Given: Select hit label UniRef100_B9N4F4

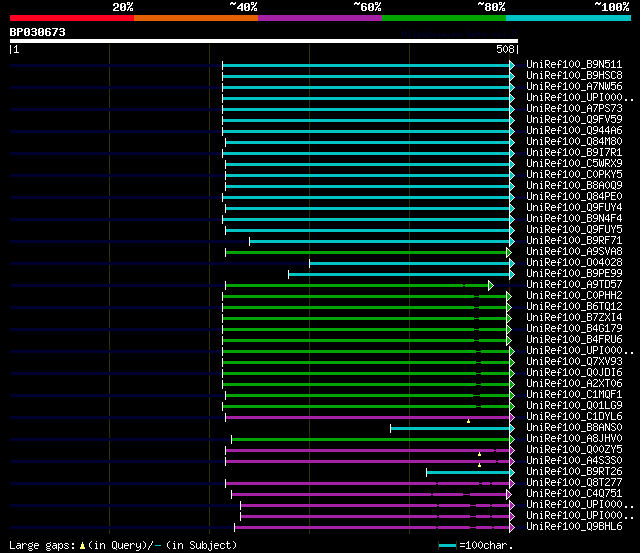Looking at the screenshot, I should tap(574, 219).
